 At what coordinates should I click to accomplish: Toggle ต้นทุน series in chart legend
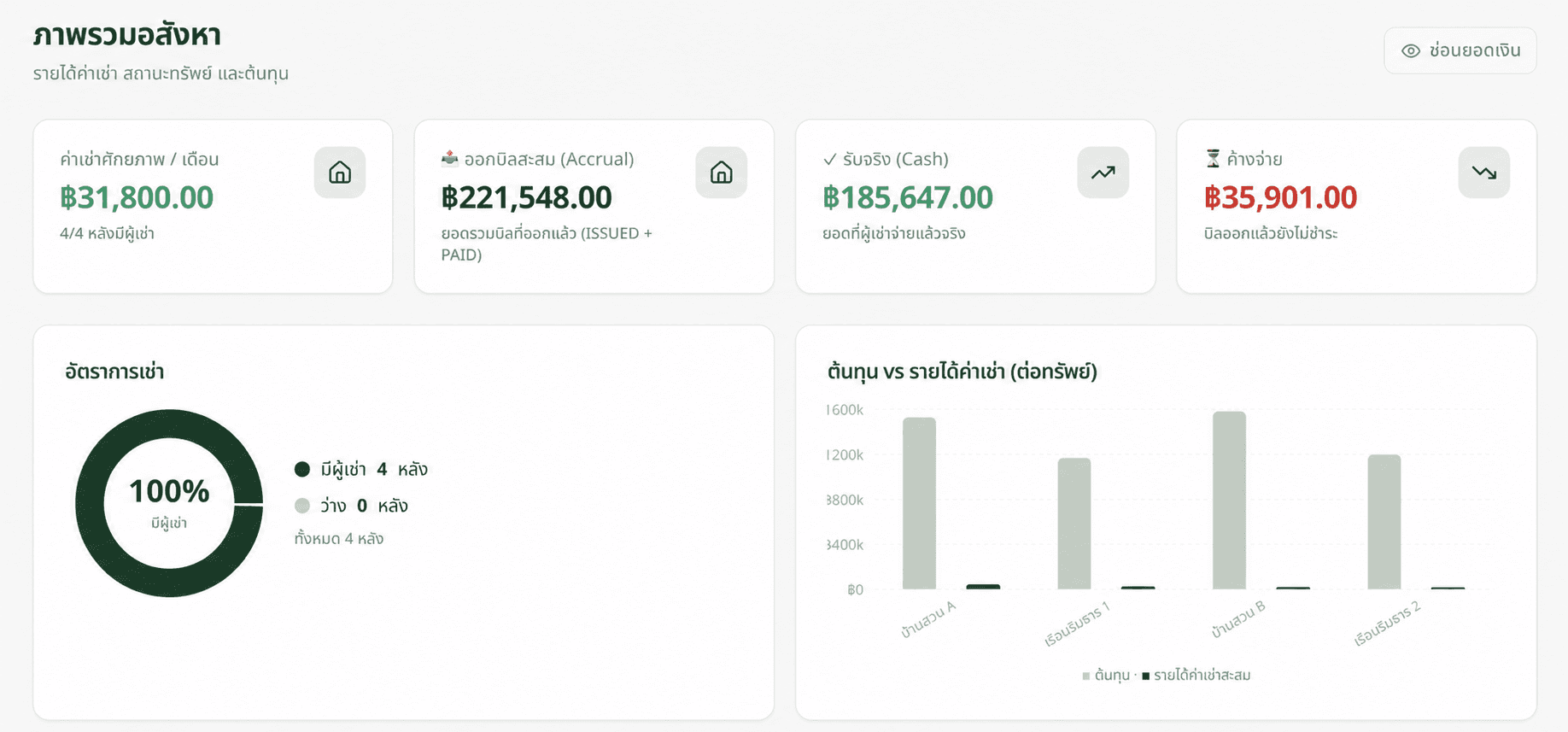pos(1106,676)
